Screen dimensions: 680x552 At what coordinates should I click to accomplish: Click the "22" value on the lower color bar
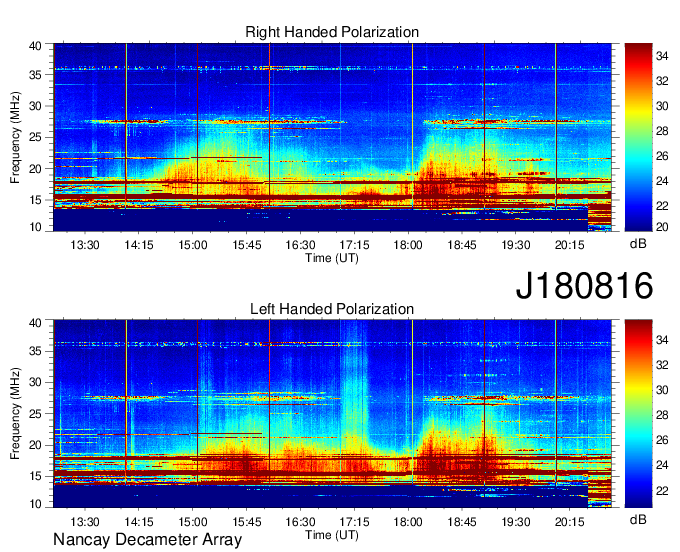pos(662,491)
